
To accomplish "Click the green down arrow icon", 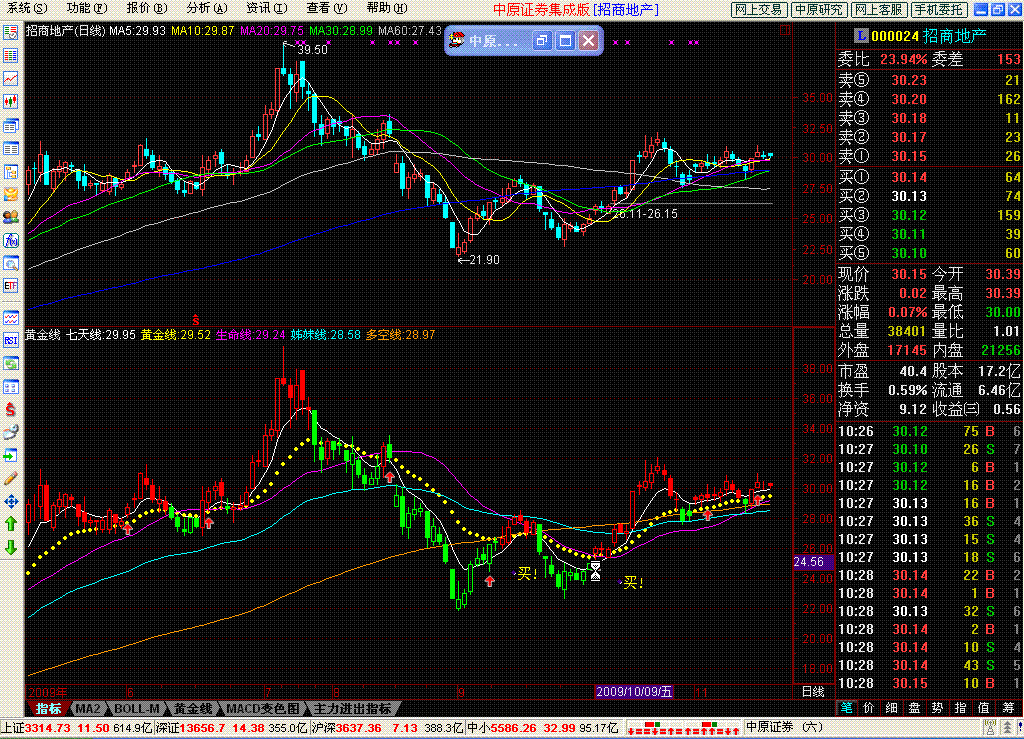I will pyautogui.click(x=10, y=547).
